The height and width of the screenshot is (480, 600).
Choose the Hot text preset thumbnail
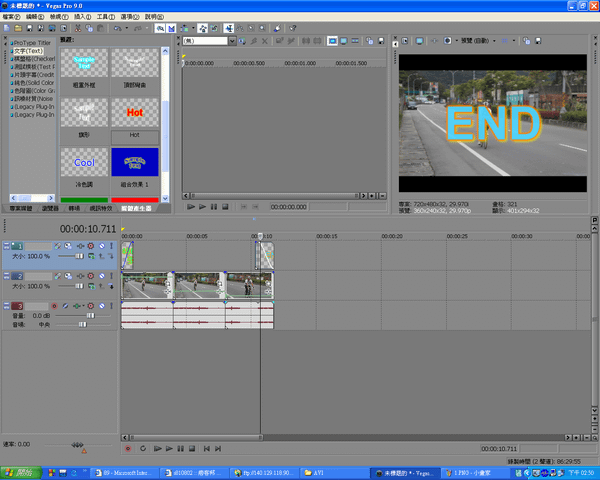135,113
